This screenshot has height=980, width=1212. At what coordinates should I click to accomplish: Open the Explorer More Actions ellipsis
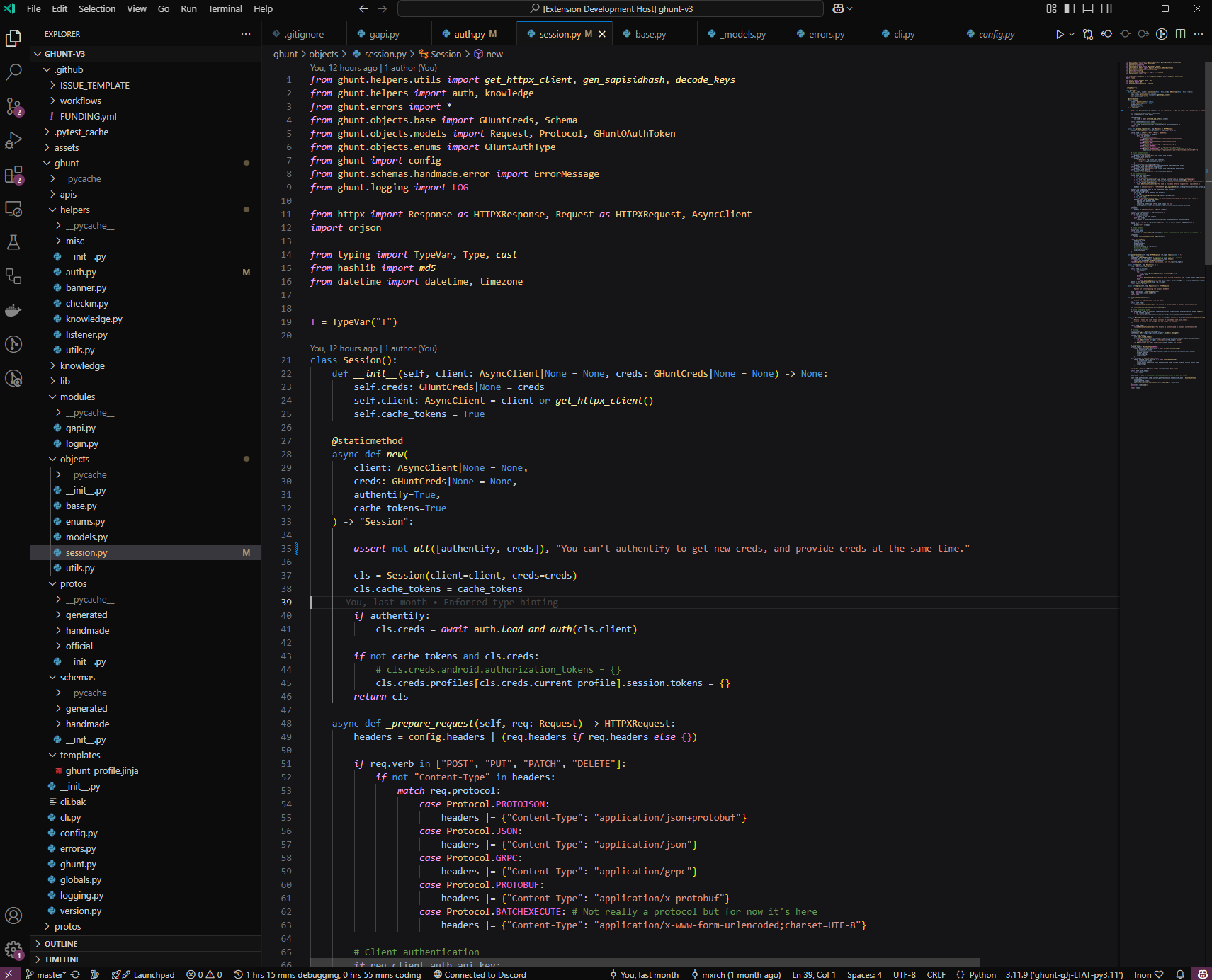click(x=246, y=34)
